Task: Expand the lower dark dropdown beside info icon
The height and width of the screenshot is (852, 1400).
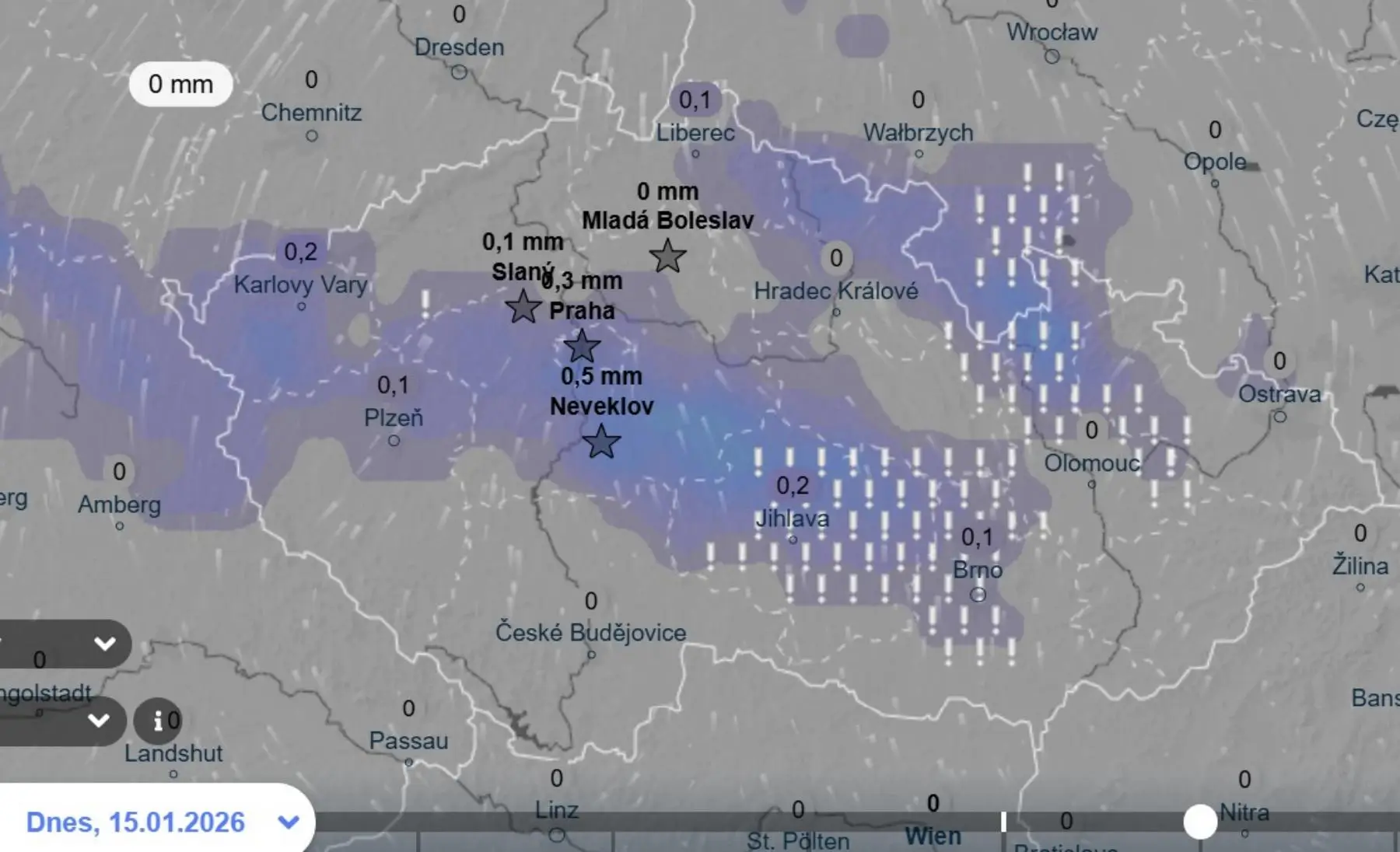Action: point(99,721)
